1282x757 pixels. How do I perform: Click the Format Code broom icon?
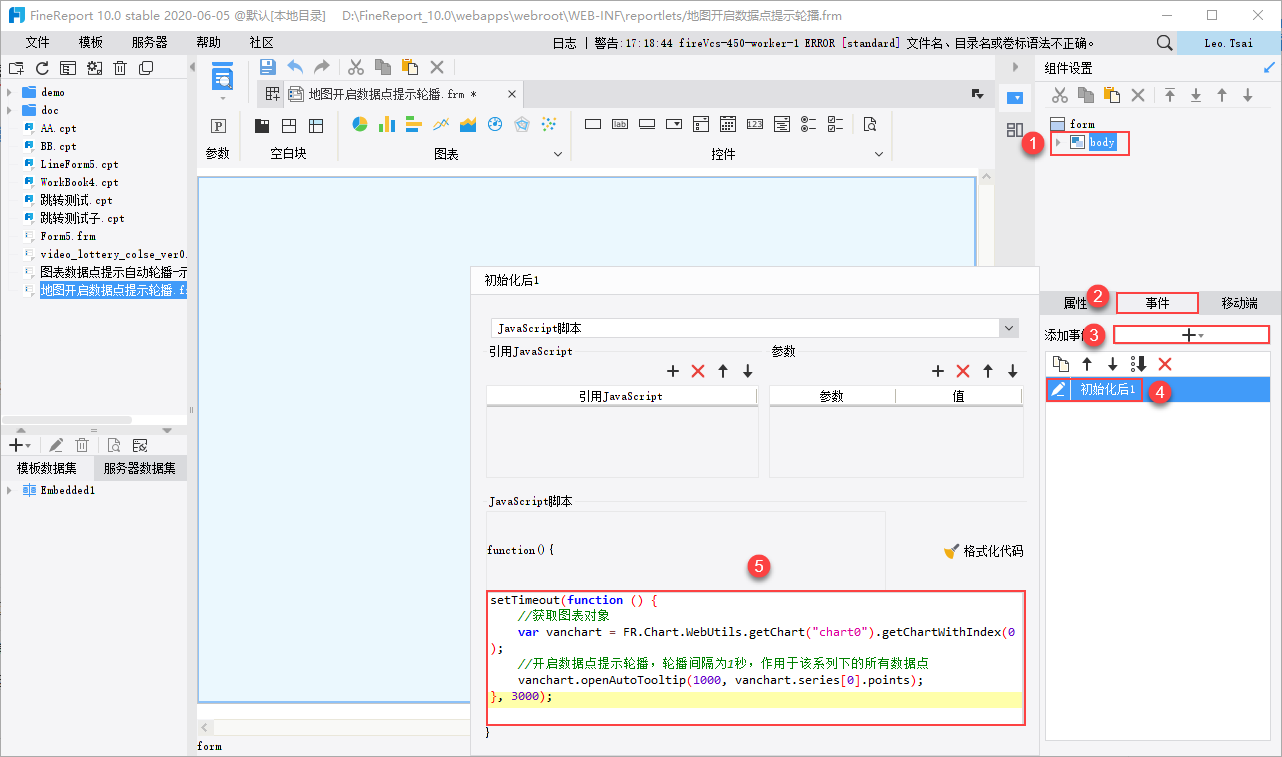click(952, 551)
